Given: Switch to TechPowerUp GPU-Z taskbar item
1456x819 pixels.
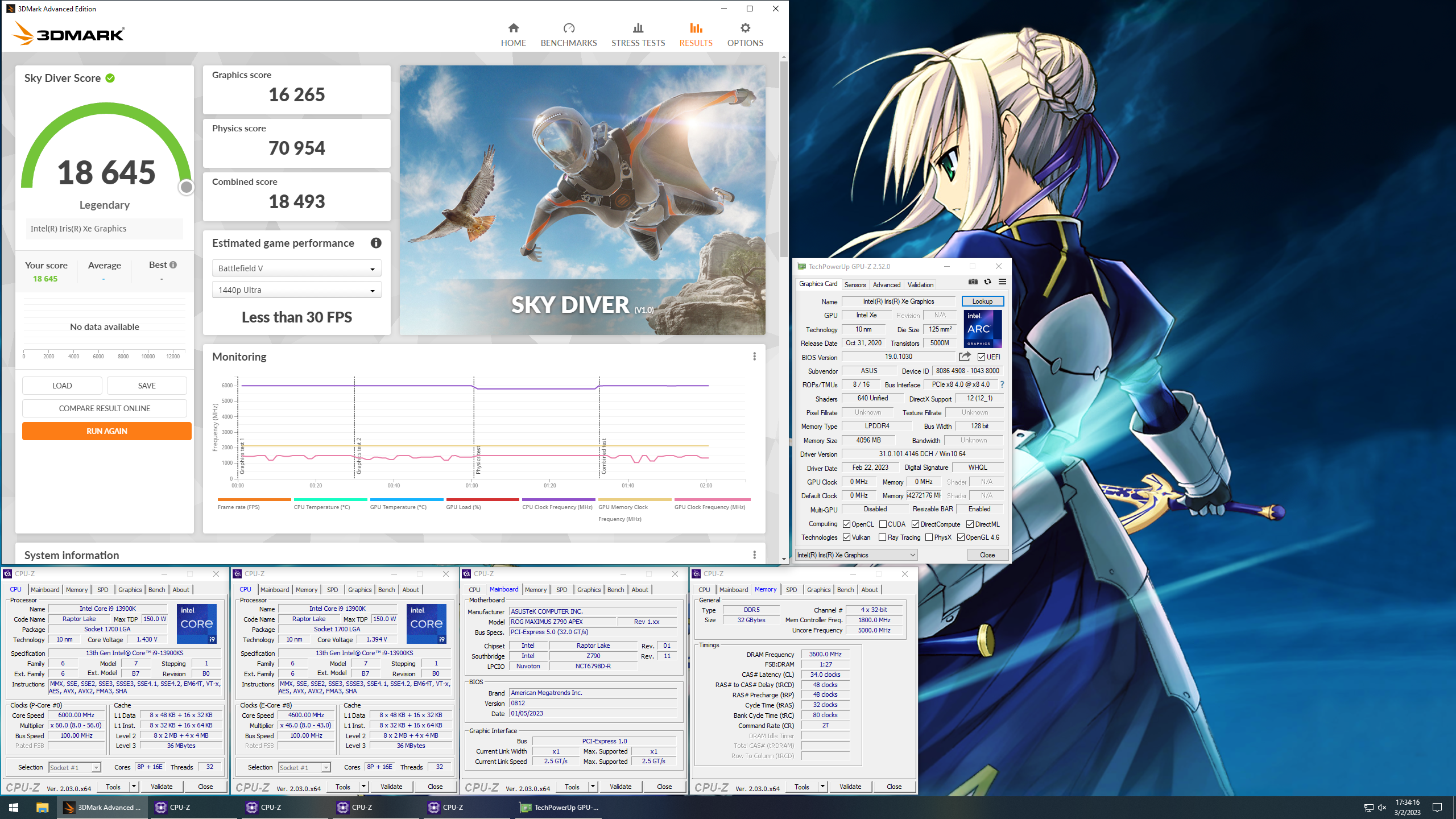Looking at the screenshot, I should [560, 807].
